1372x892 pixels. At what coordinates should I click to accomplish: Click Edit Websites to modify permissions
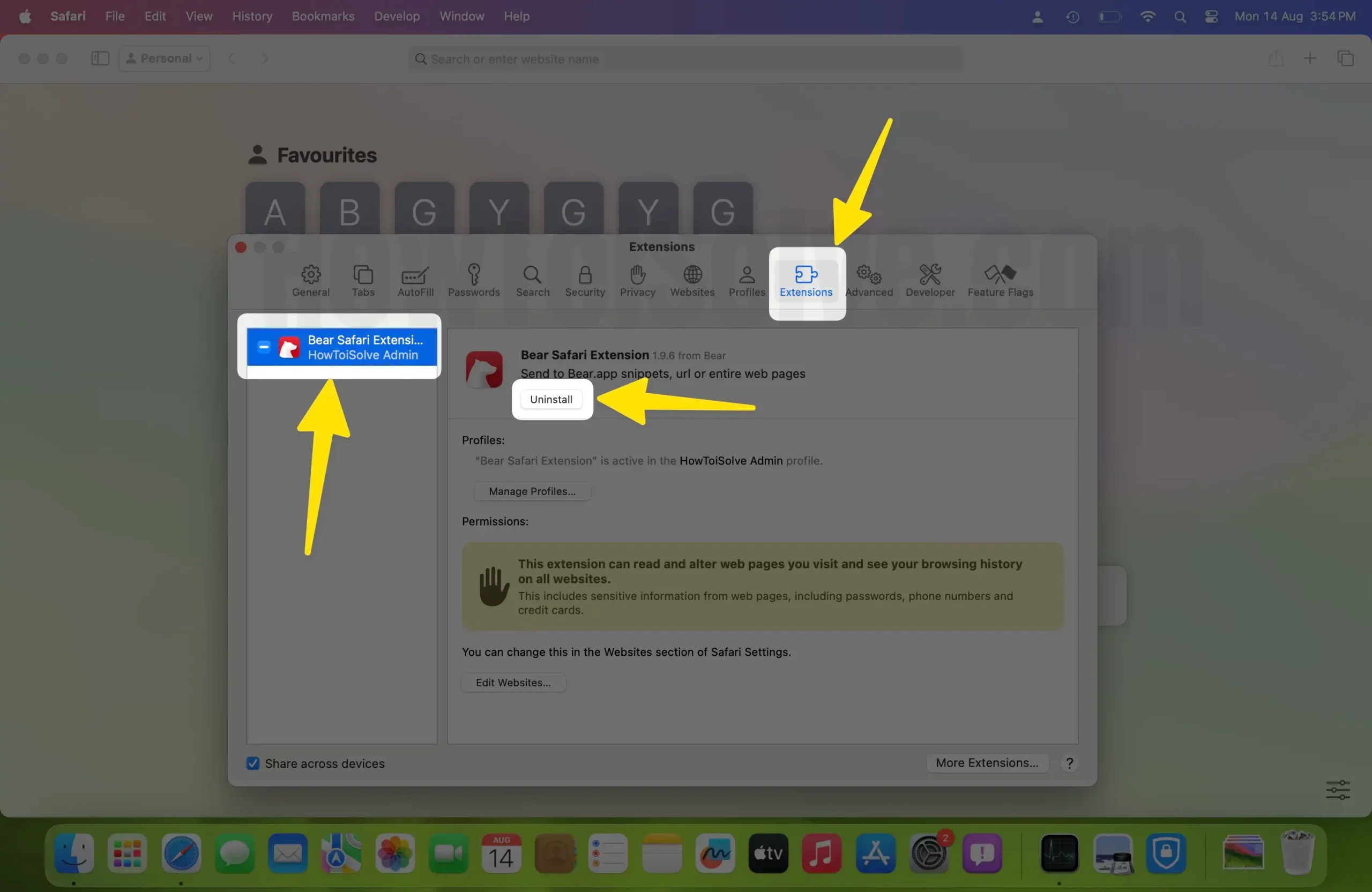(513, 682)
